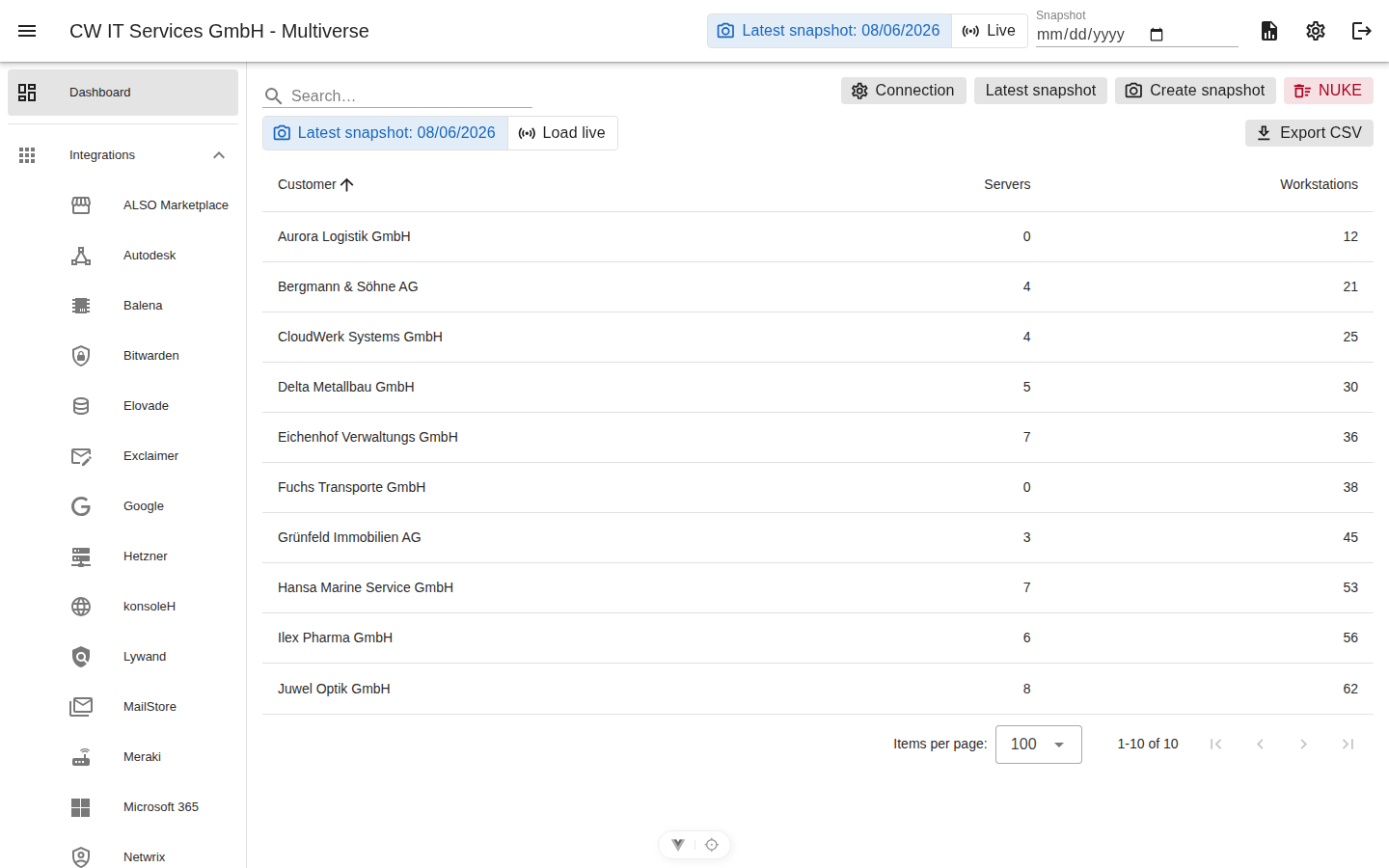Click Export CSV button

(x=1309, y=133)
